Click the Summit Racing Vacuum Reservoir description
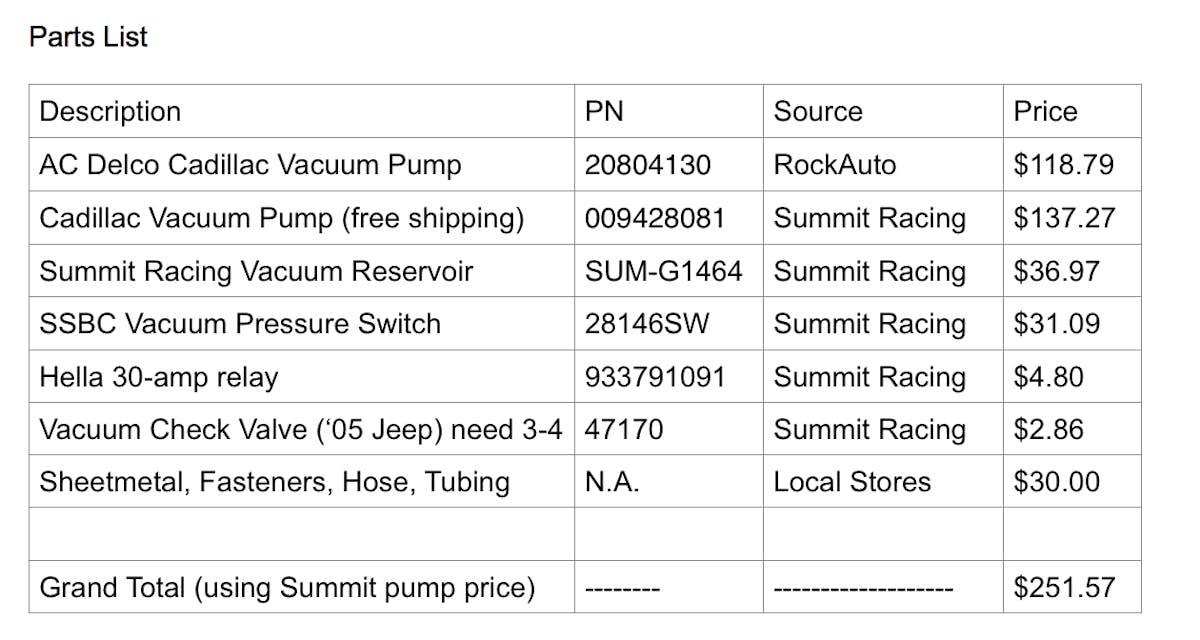Screen dimensions: 1200x640 [x=256, y=271]
